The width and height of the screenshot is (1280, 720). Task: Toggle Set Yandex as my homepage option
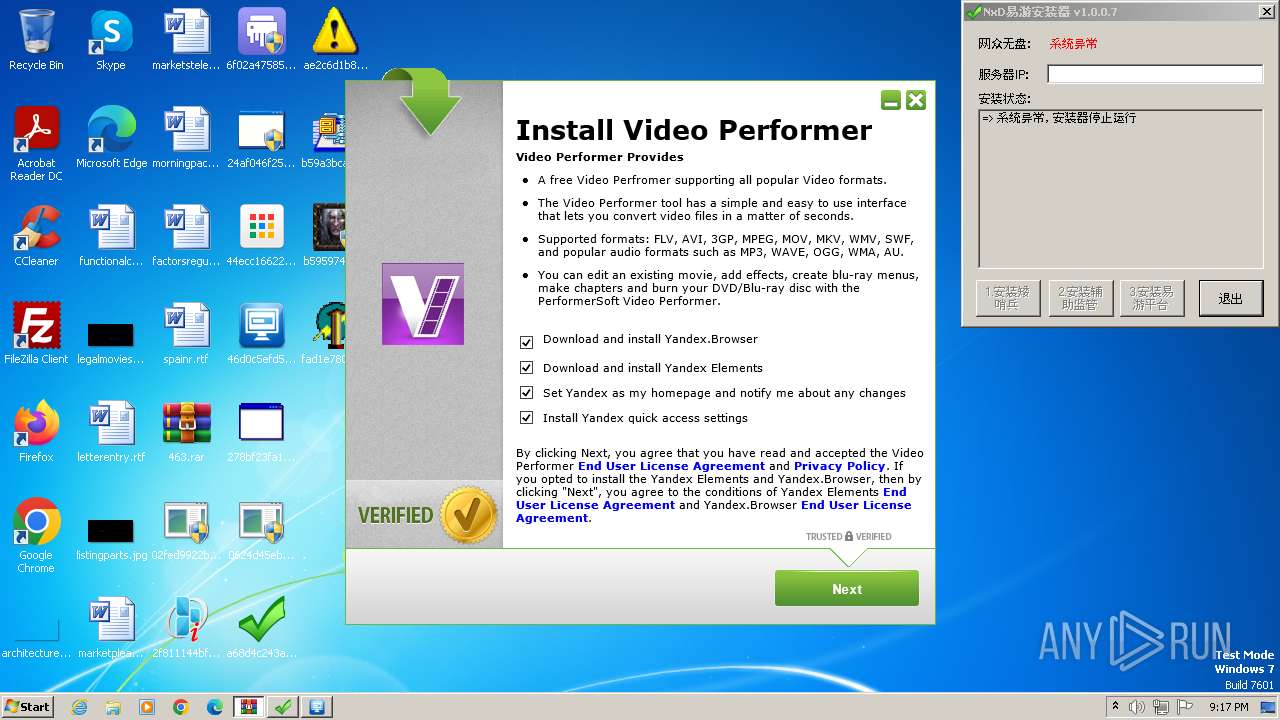click(x=526, y=394)
